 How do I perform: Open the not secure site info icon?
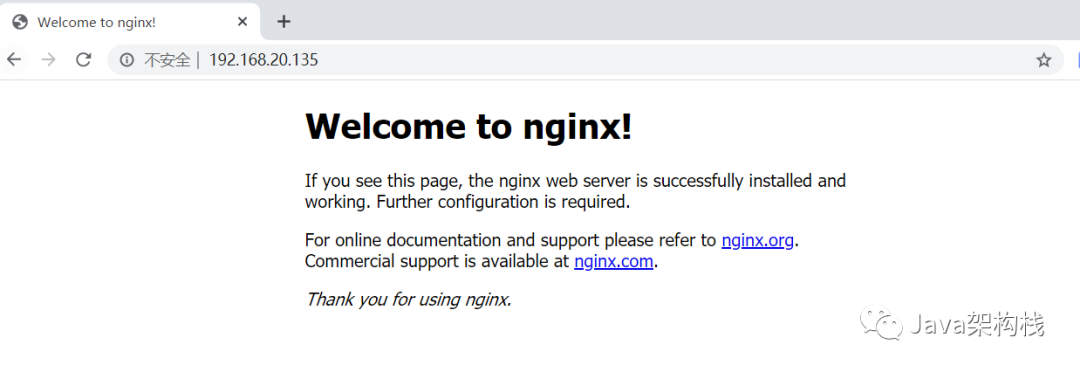[x=127, y=60]
